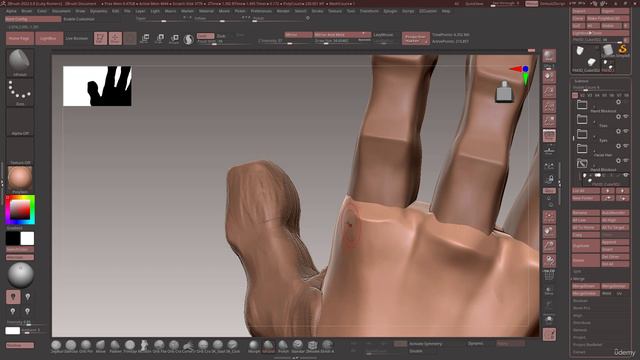Image resolution: width=640 pixels, height=360 pixels.
Task: Select the Move transform icon
Action: click(x=144, y=39)
